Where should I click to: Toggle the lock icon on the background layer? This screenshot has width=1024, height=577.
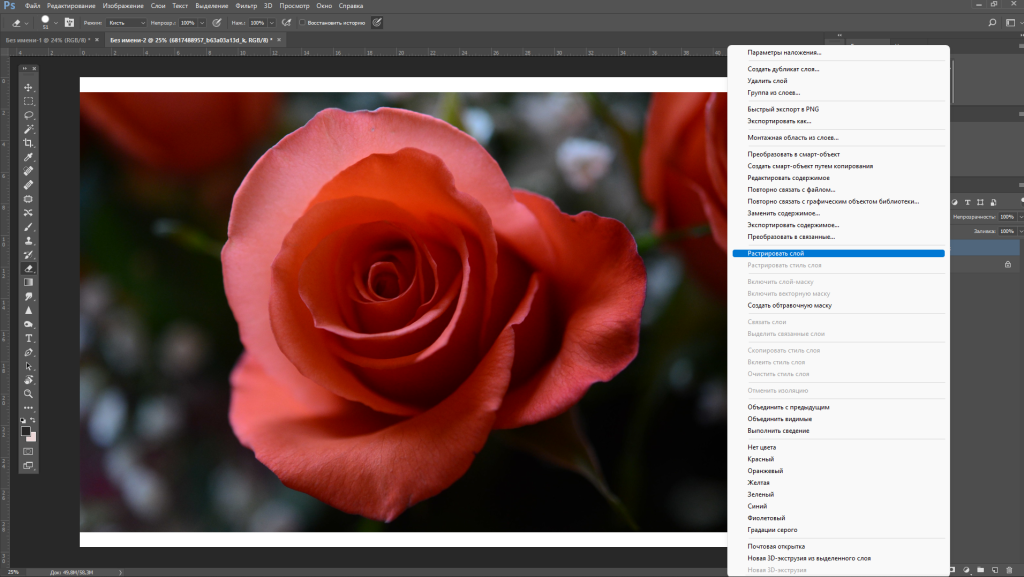[1006, 264]
